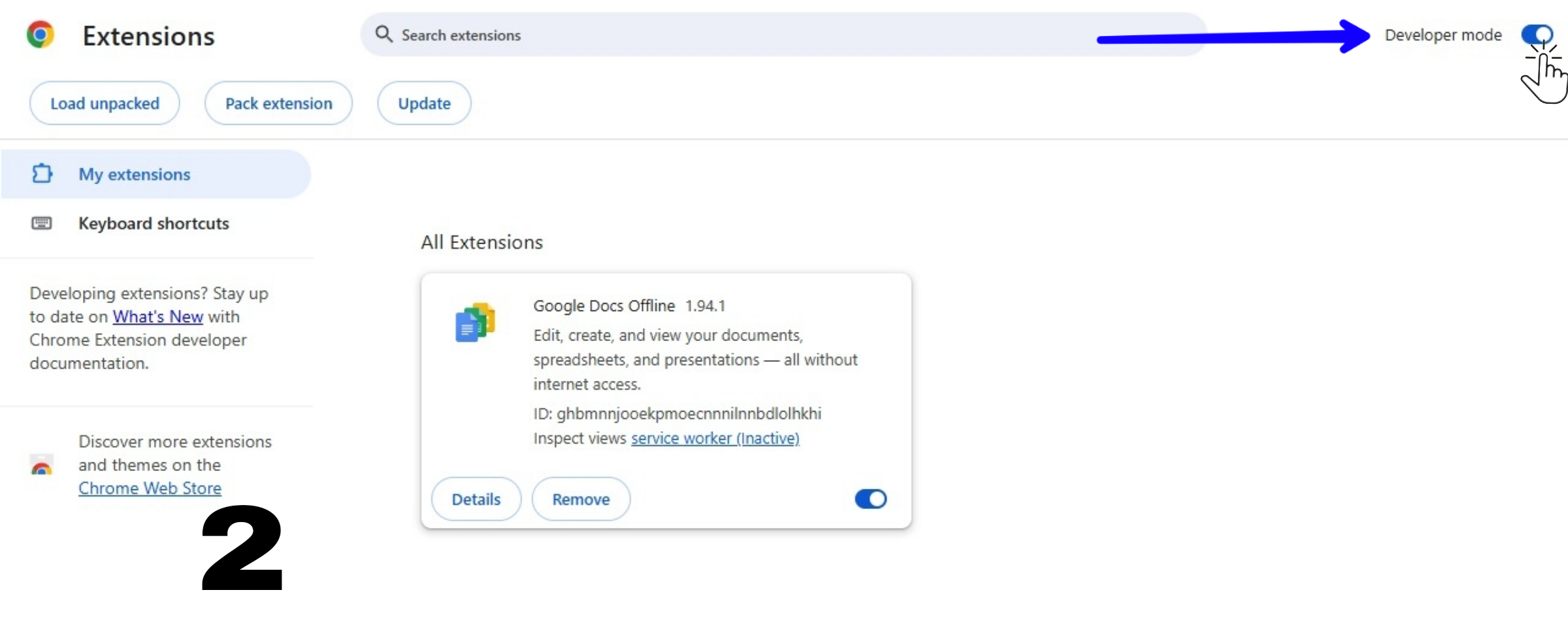Select the extension ID text ghbmnnjooekpmoecnnnilnnbdlolhkhi
Image resolution: width=1568 pixels, height=622 pixels.
tap(689, 414)
